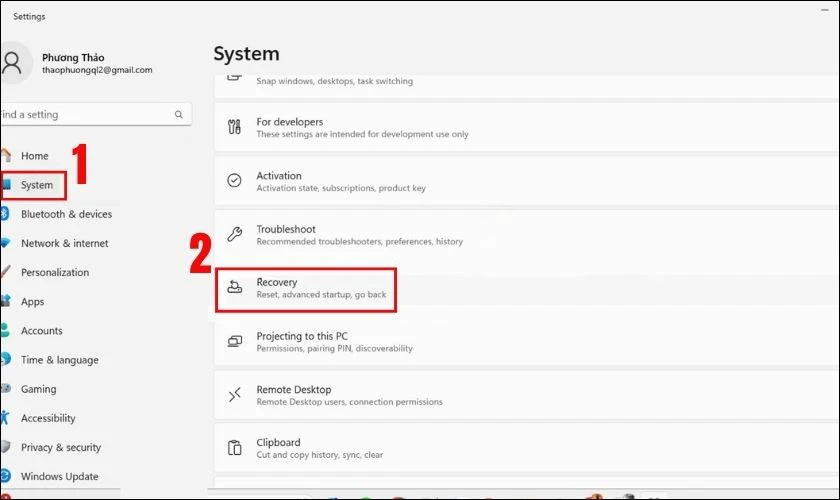Open the Home settings page

point(35,156)
